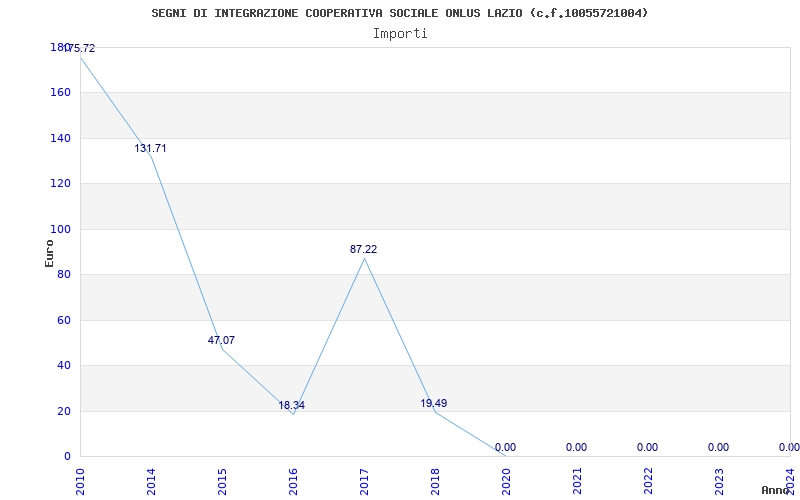Image resolution: width=800 pixels, height=500 pixels.
Task: Click the 0.00 label above 2021
Action: pyautogui.click(x=577, y=447)
